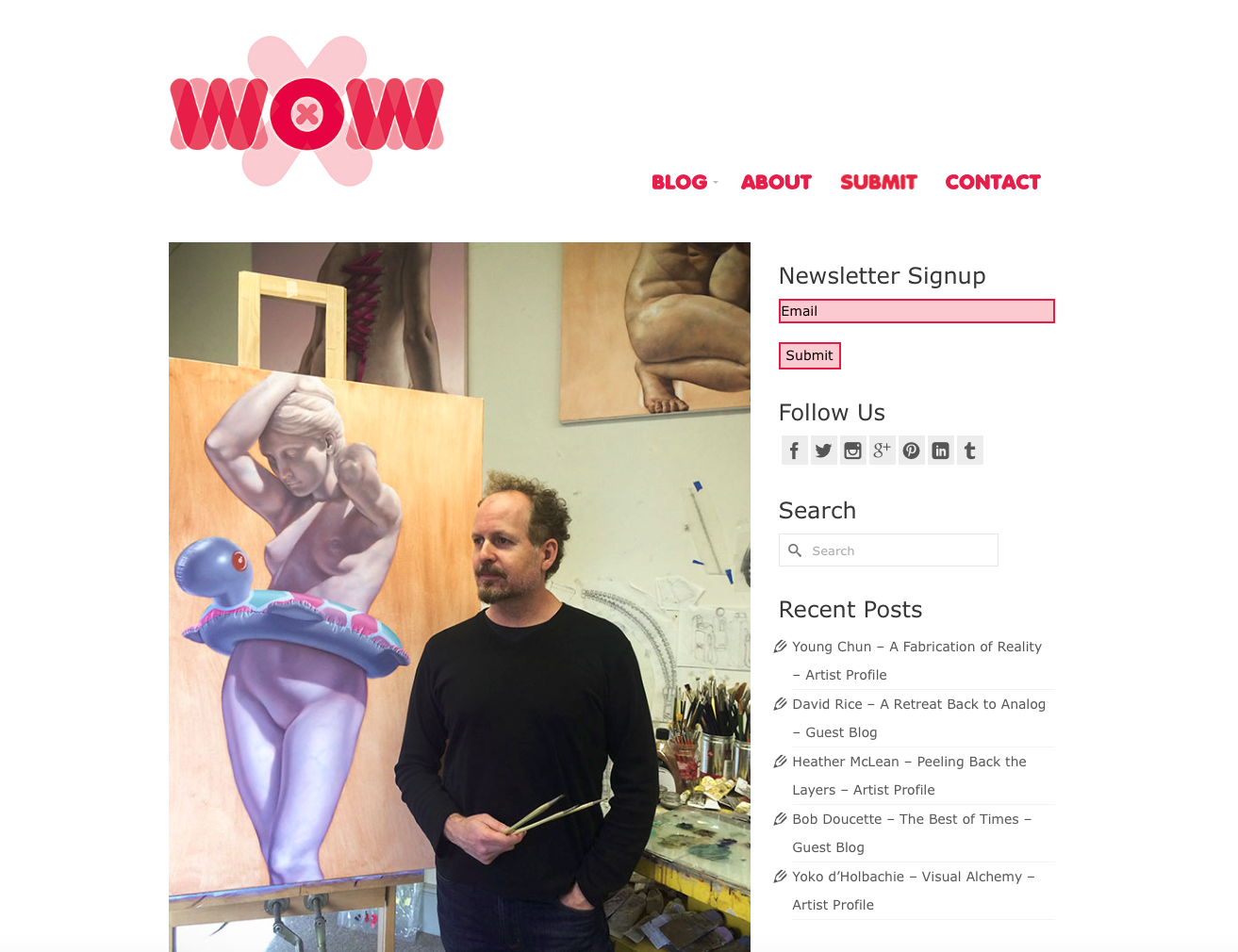Go to the CONTACT page
Viewport: 1238px width, 952px height.
993,182
